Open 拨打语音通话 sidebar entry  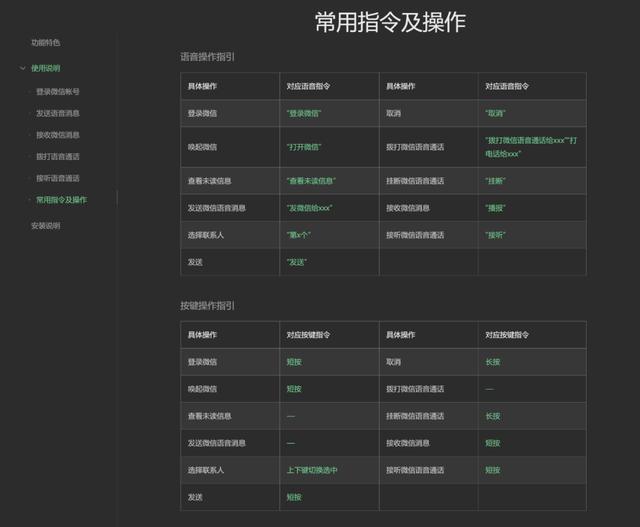coord(58,156)
